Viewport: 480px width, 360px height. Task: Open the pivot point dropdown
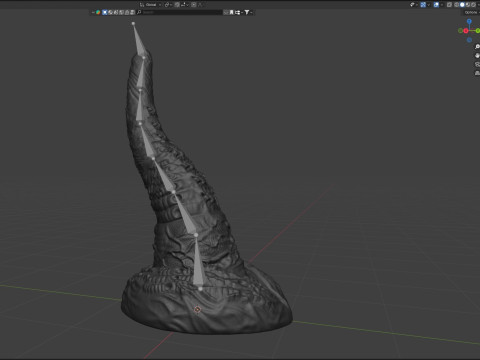click(168, 5)
